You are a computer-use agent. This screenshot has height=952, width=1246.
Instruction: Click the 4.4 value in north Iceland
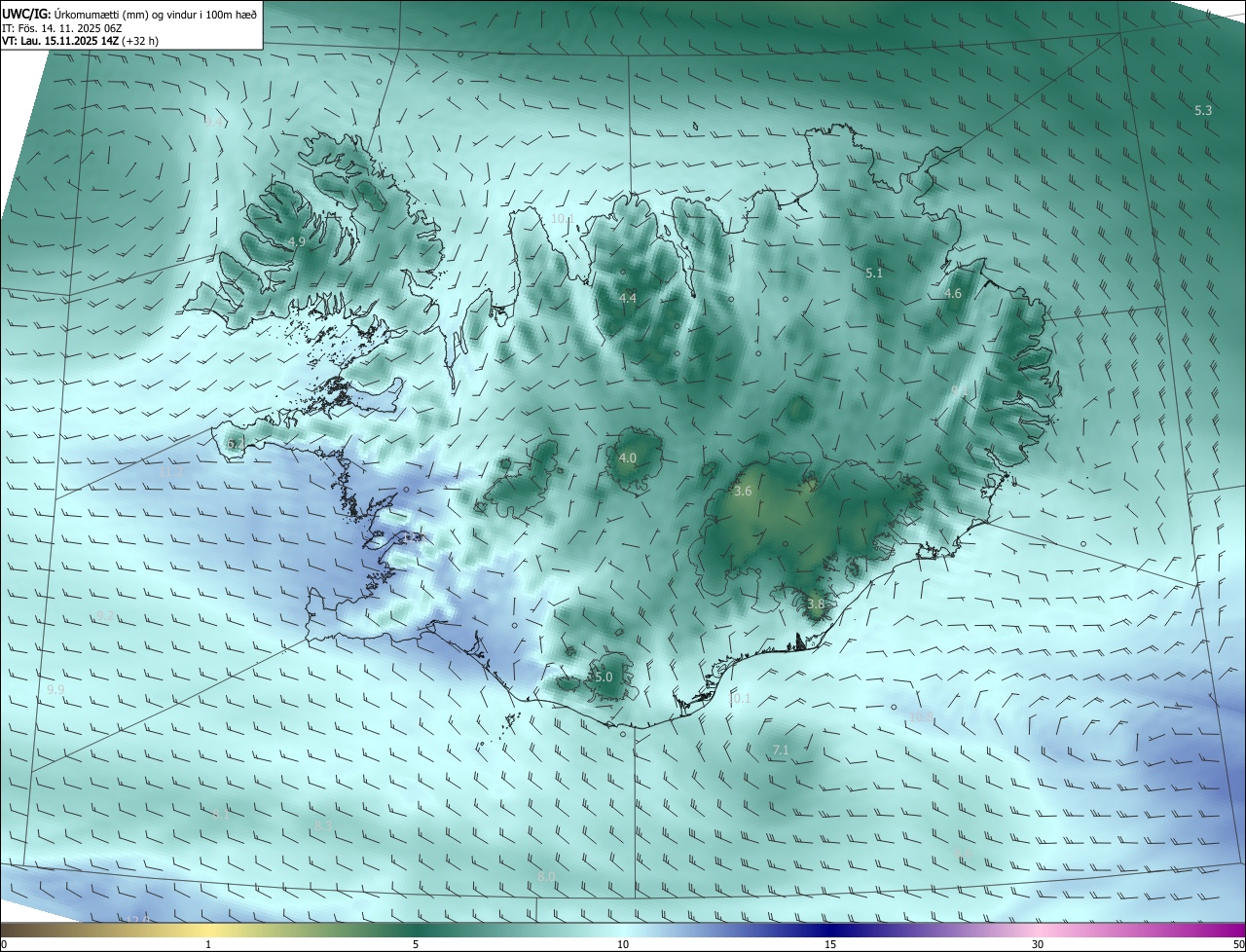(628, 298)
